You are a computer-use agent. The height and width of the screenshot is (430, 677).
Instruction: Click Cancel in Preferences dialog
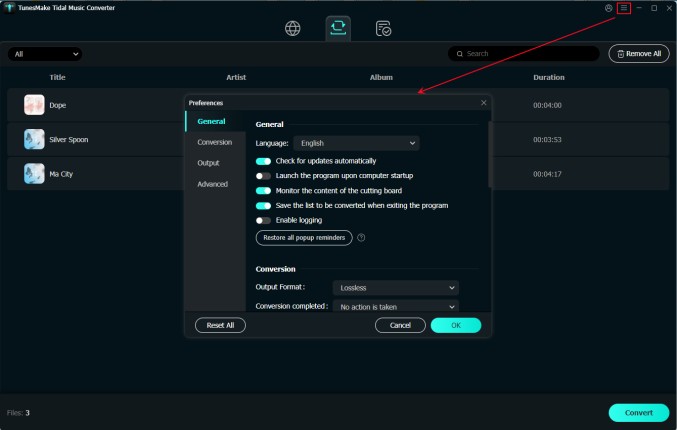(400, 325)
